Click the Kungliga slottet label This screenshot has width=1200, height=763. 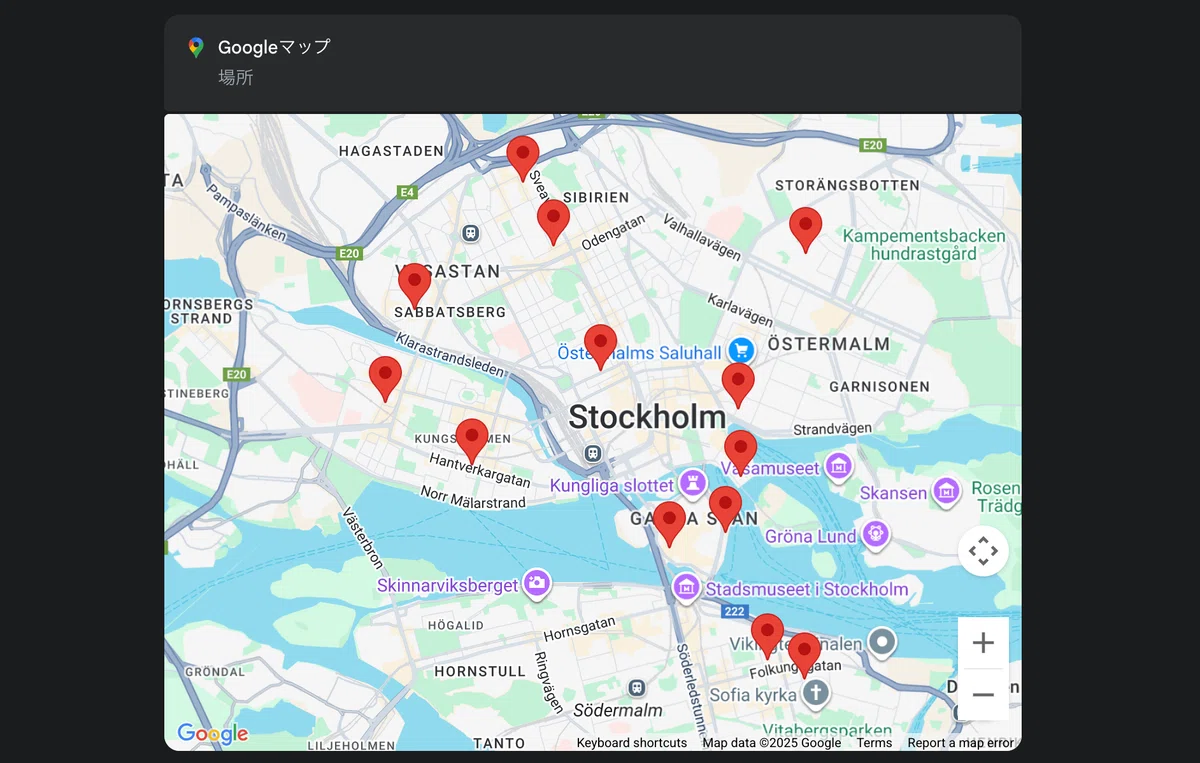tap(612, 485)
